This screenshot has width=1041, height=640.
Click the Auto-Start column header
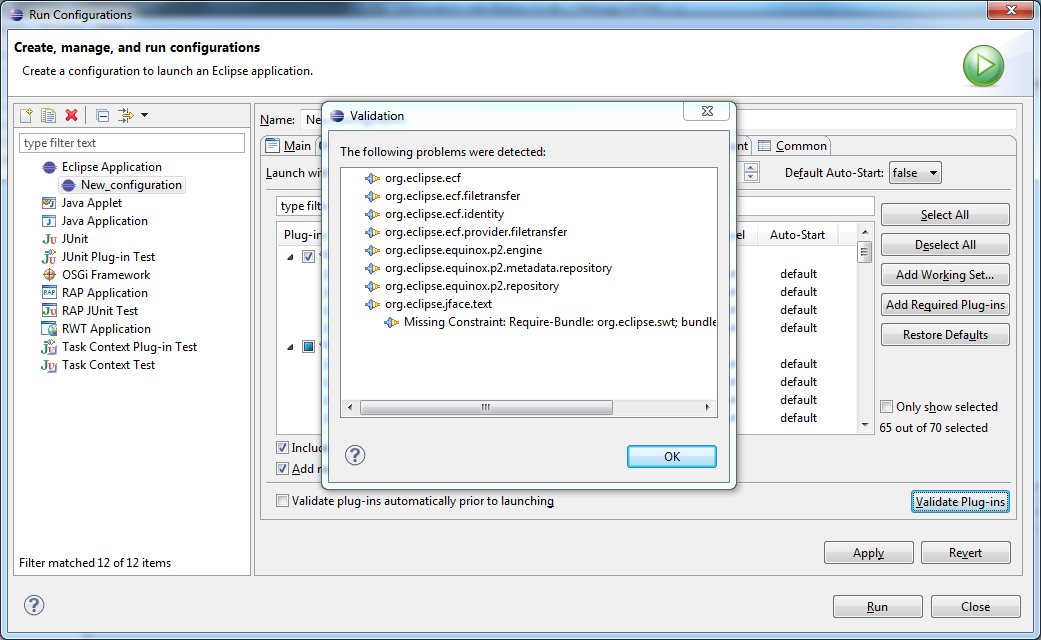tap(797, 235)
